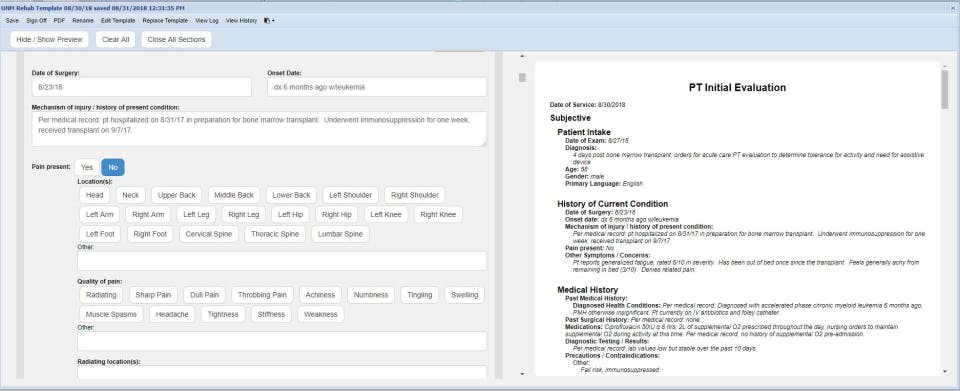Click the Date of Surgery field
This screenshot has height=391, width=960.
tap(141, 87)
